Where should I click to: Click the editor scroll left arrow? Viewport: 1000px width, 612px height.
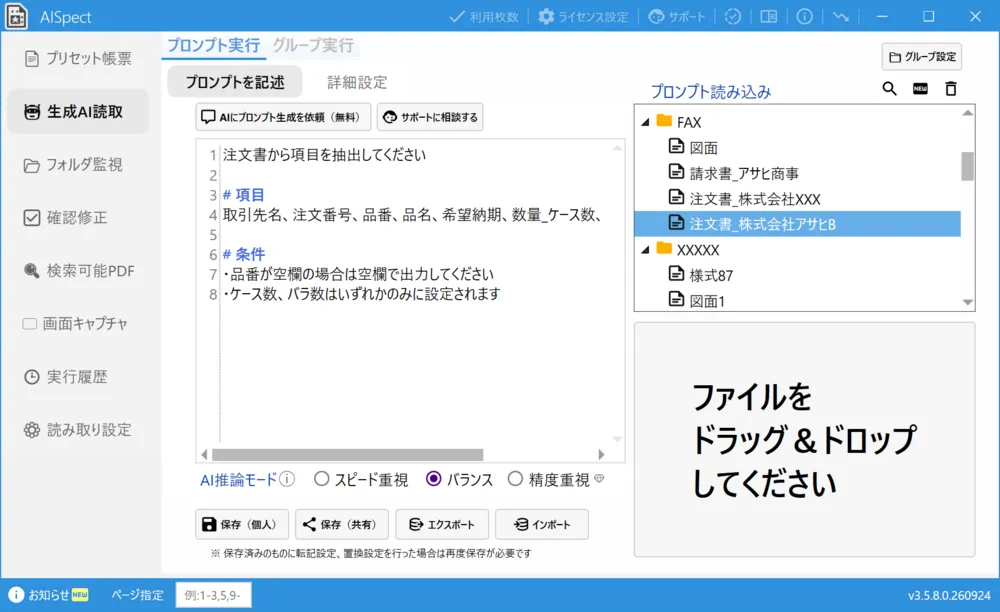click(204, 455)
